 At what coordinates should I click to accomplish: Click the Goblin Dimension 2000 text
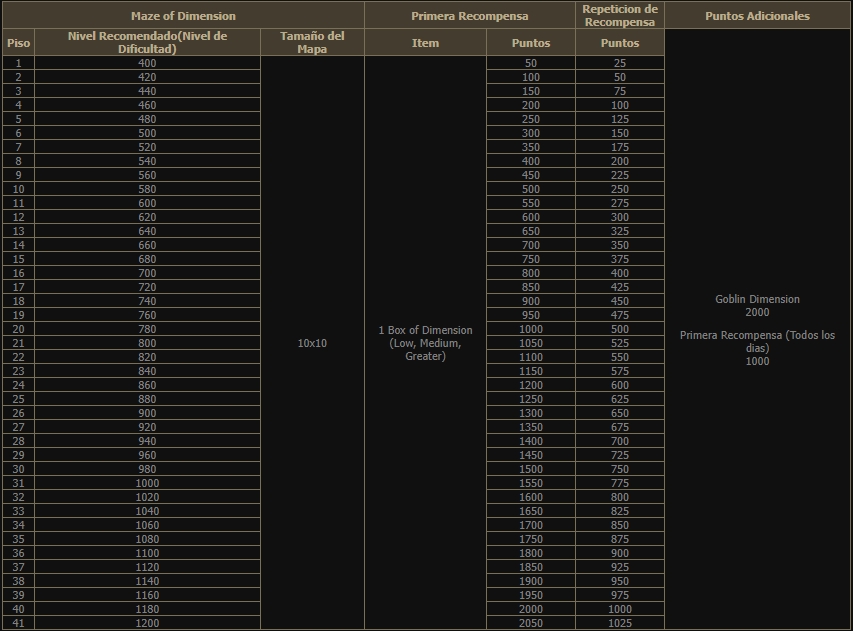tap(757, 306)
